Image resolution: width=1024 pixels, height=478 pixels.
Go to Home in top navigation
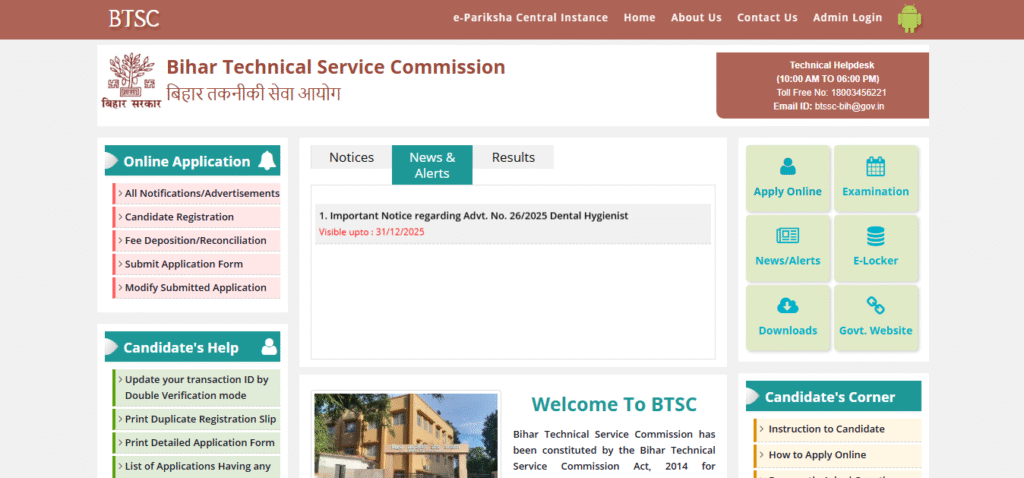[x=639, y=18]
